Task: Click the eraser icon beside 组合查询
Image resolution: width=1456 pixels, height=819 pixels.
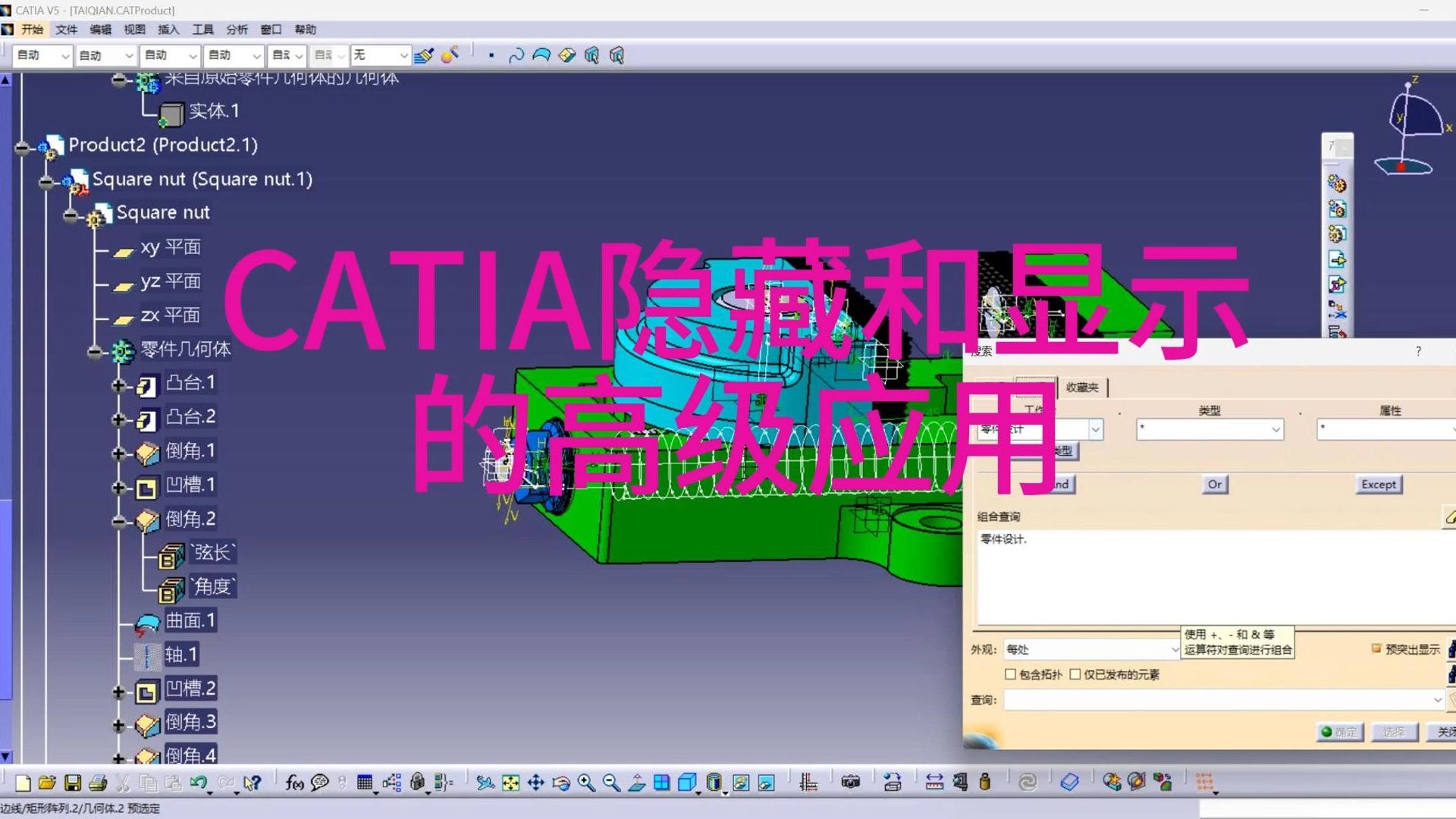Action: click(x=1450, y=517)
